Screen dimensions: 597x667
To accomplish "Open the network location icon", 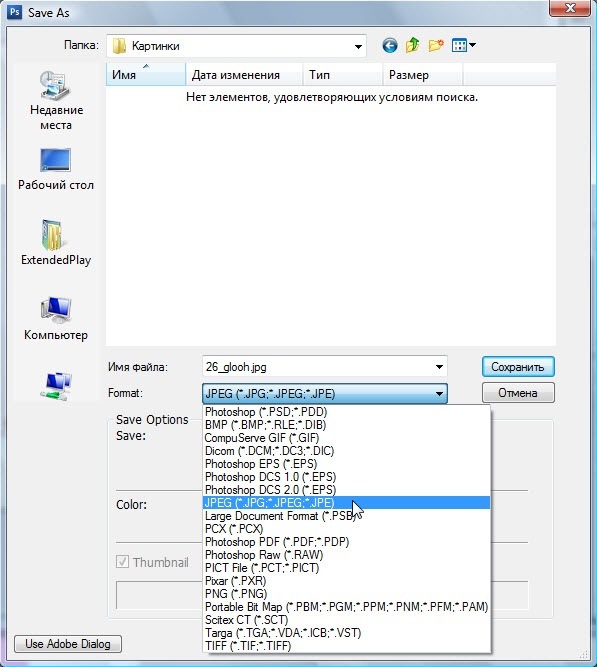I will coord(56,386).
